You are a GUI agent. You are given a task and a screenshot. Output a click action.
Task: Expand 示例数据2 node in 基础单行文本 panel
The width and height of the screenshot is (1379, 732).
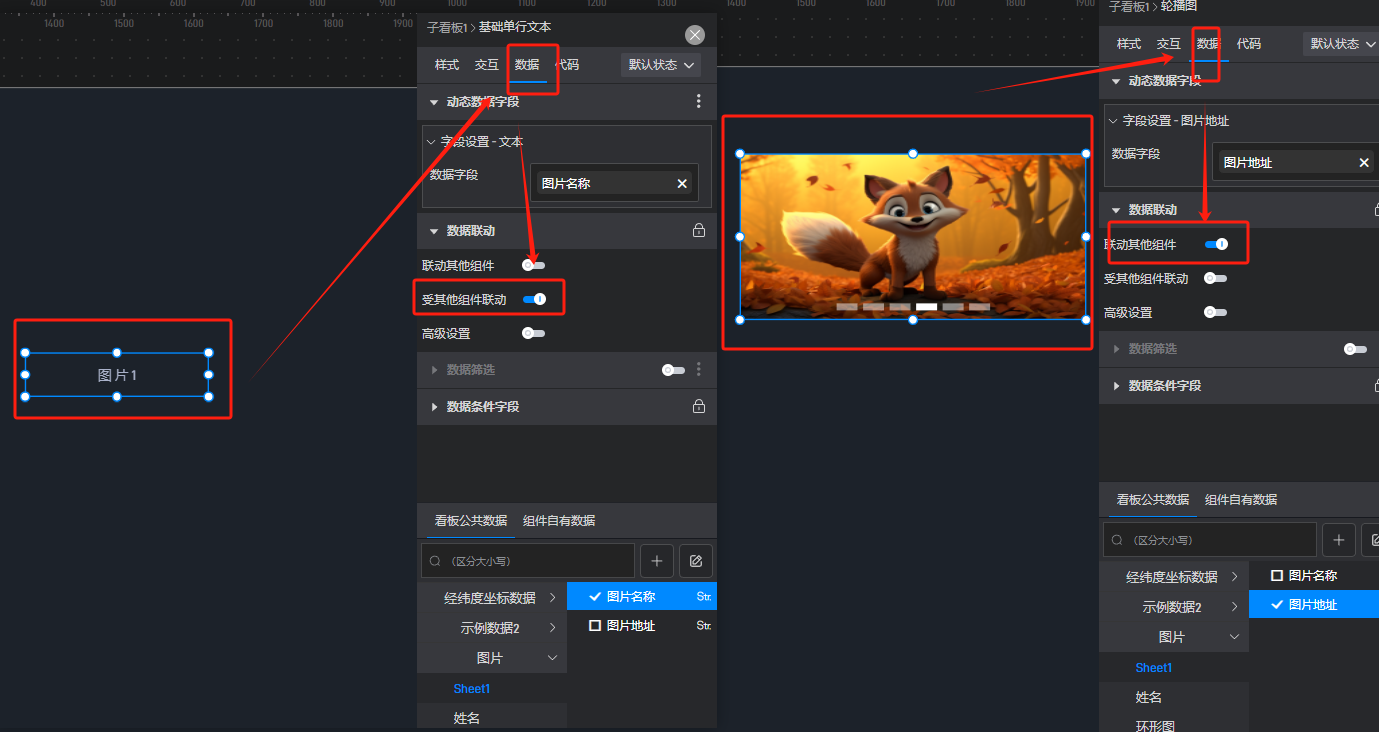tap(552, 628)
